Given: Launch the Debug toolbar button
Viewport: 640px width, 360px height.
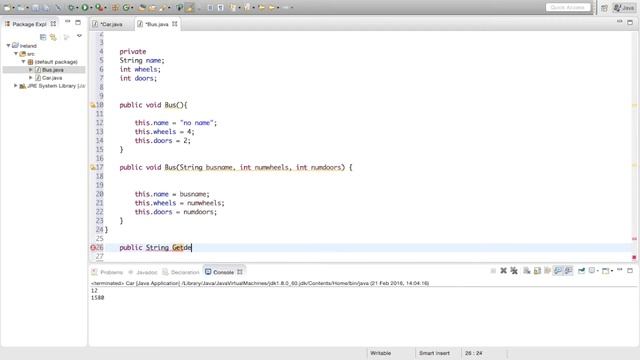Looking at the screenshot, I should [71, 7].
